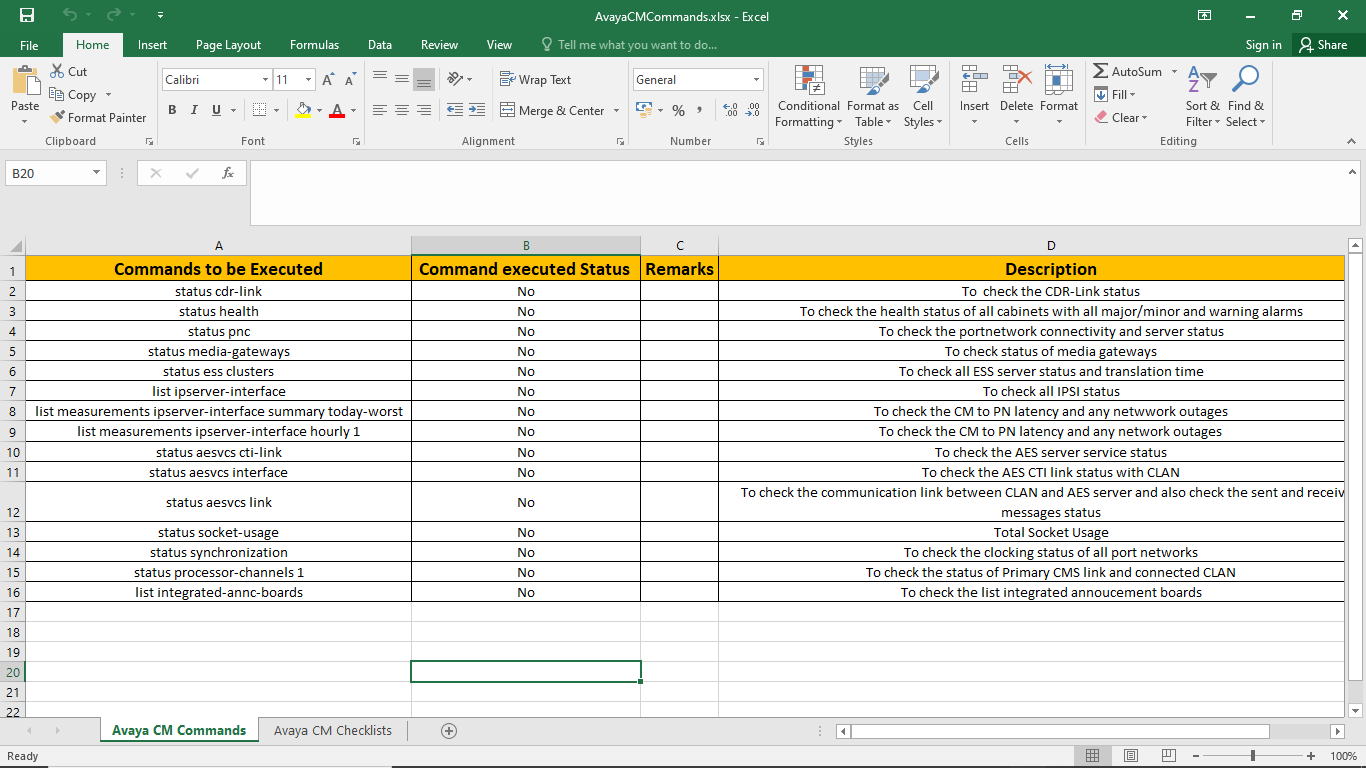Click Tell me what you want to do box

tap(628, 45)
